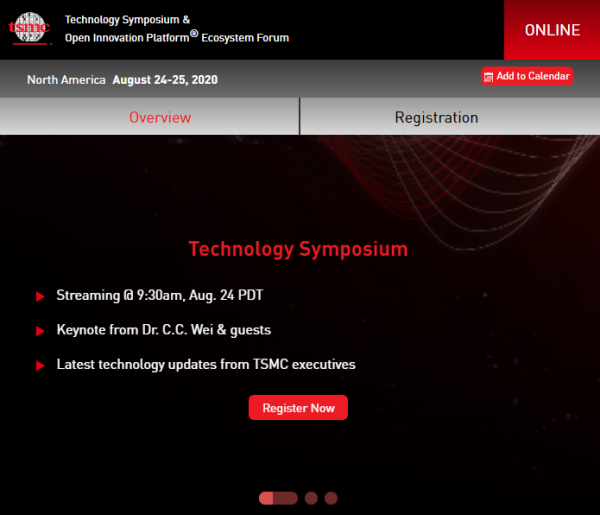
Task: Go to the second carousel slide dot
Action: [x=311, y=498]
